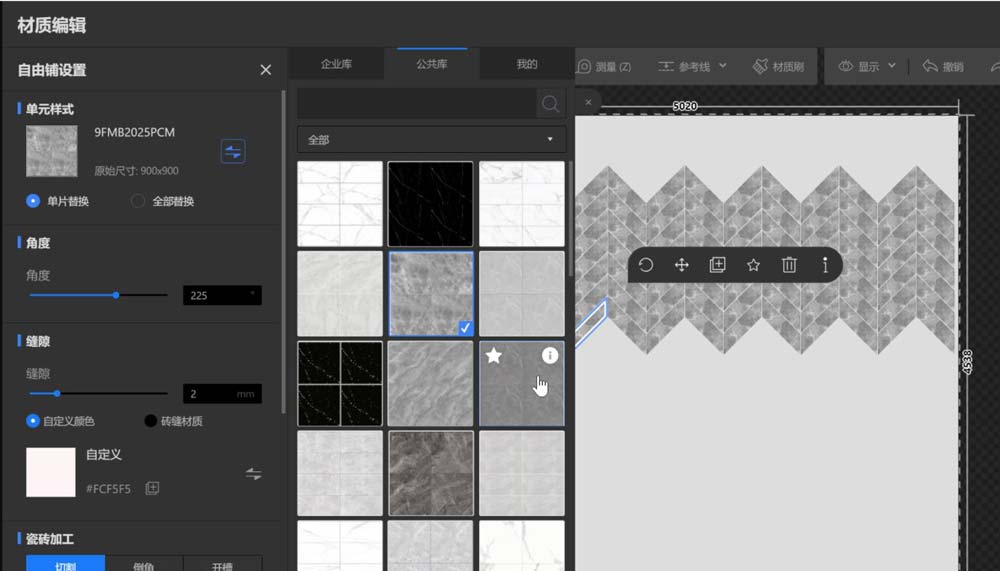Screen dimensions: 1000x571
Task: Switch to 切割 tile processing tab
Action: 66,564
